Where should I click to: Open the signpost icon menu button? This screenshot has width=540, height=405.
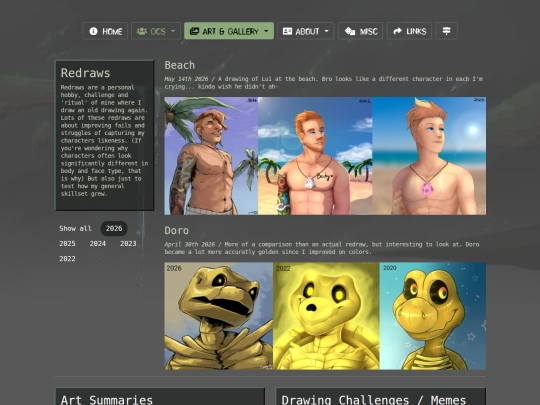446,31
